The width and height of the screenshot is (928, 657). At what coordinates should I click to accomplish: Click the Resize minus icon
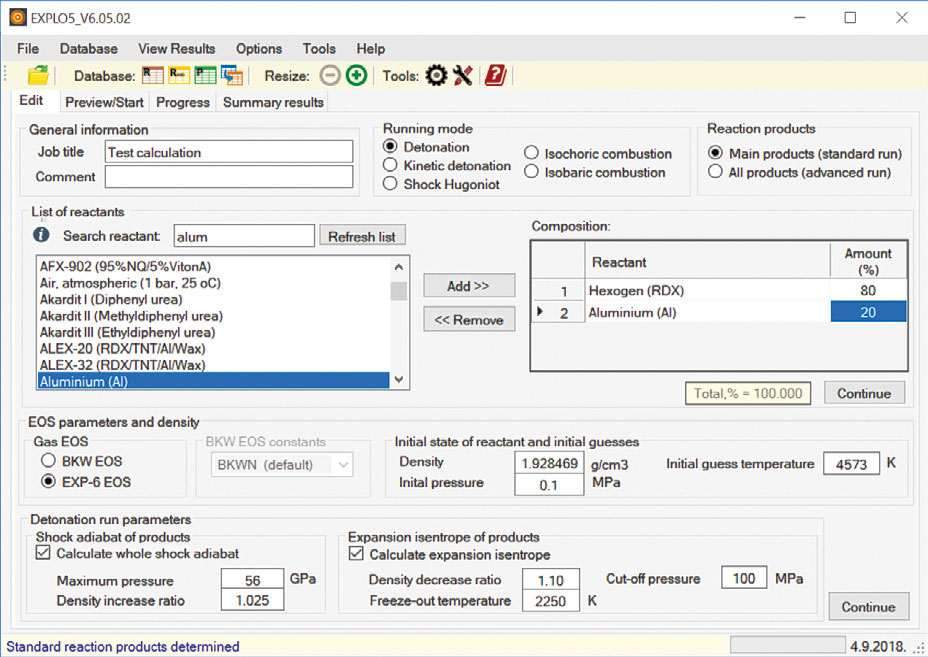330,76
